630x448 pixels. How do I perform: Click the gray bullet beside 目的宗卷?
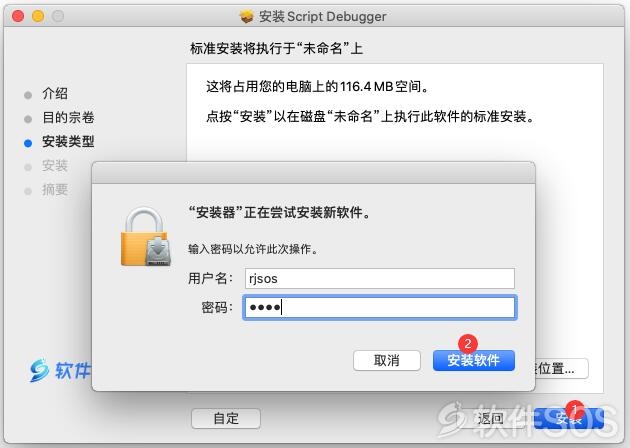[x=28, y=119]
